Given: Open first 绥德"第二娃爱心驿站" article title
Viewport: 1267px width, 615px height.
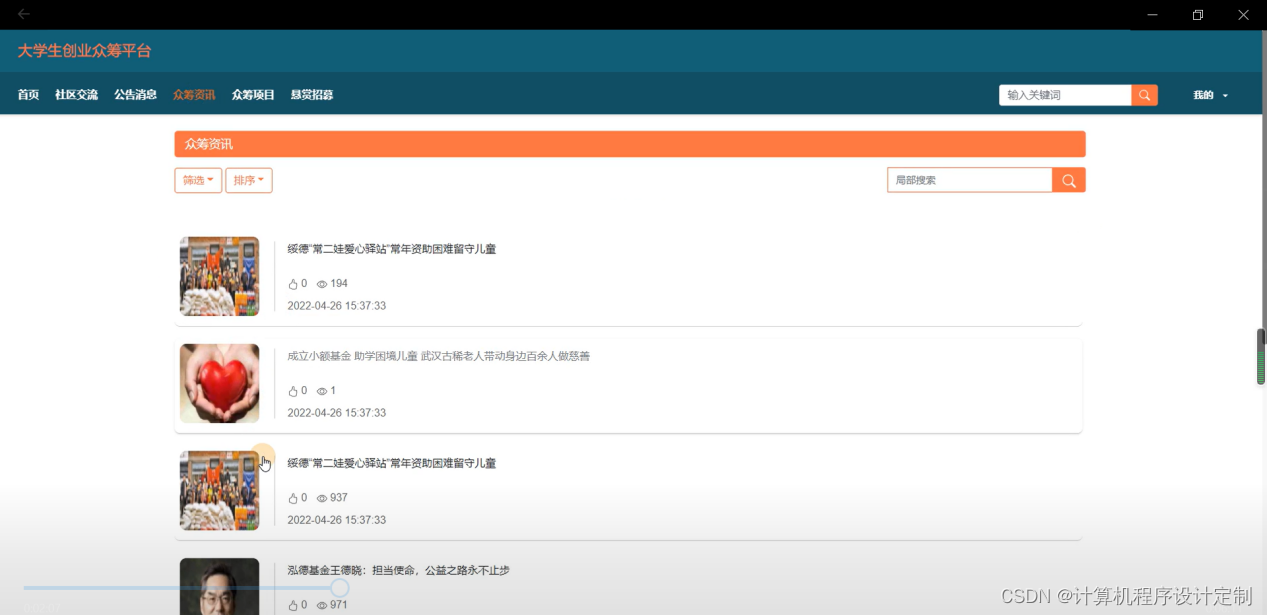Looking at the screenshot, I should (x=392, y=249).
